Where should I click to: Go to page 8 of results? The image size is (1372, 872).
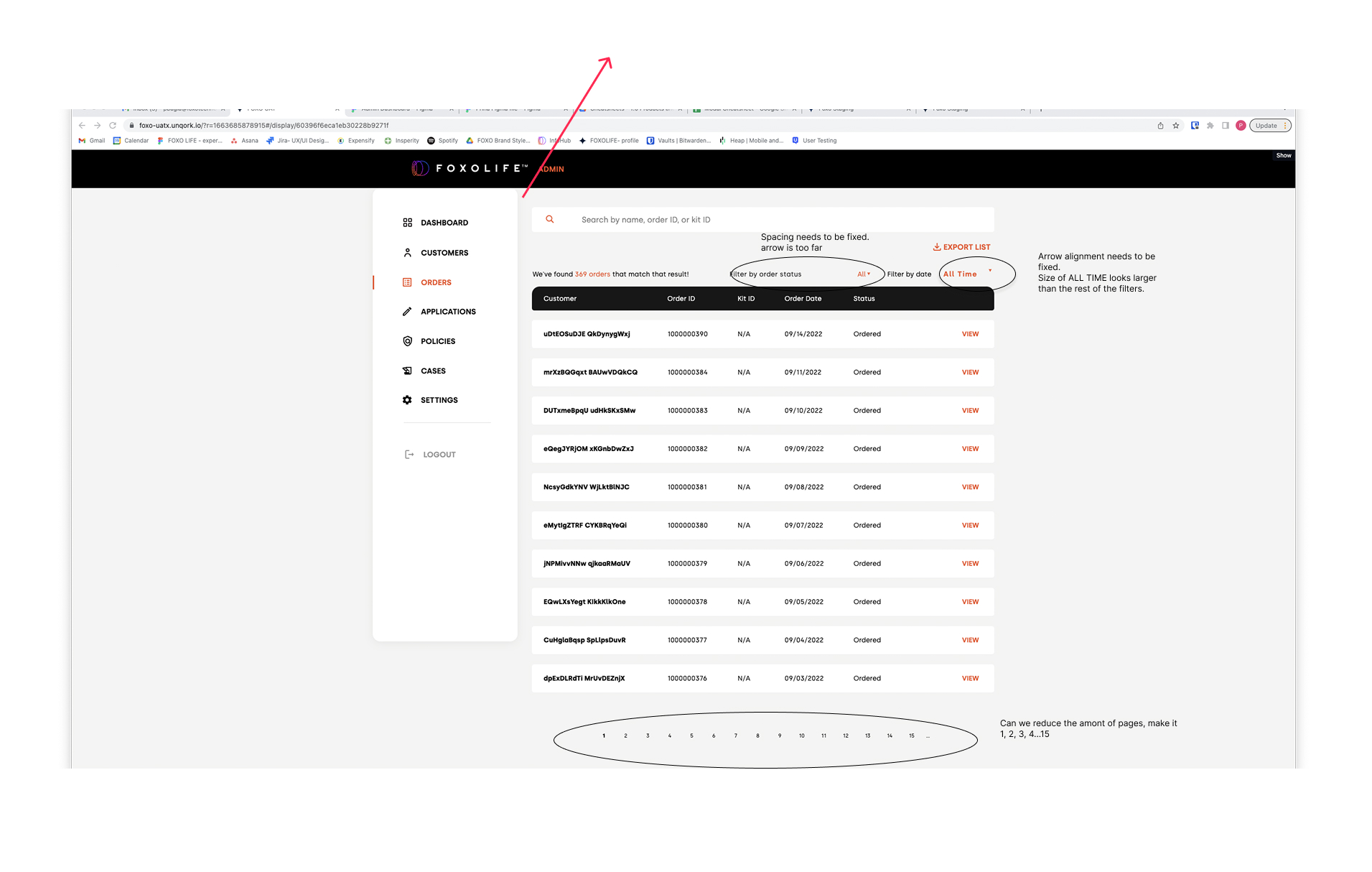757,736
